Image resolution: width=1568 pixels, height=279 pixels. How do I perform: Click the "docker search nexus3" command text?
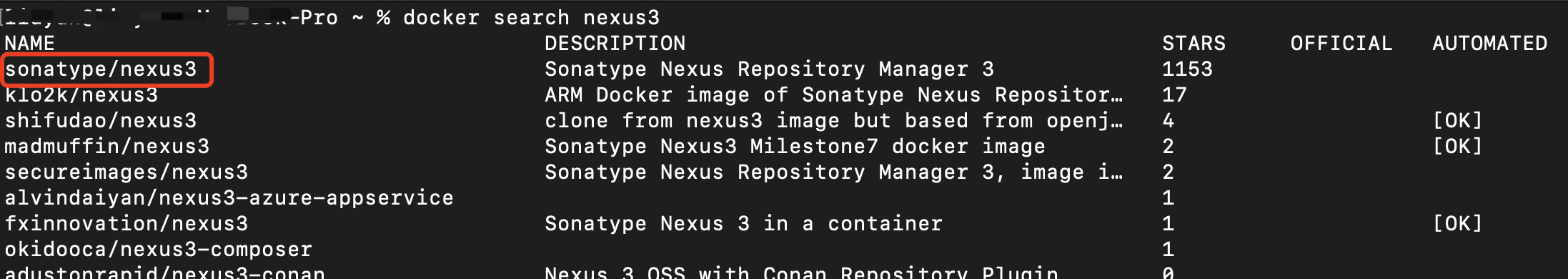531,18
